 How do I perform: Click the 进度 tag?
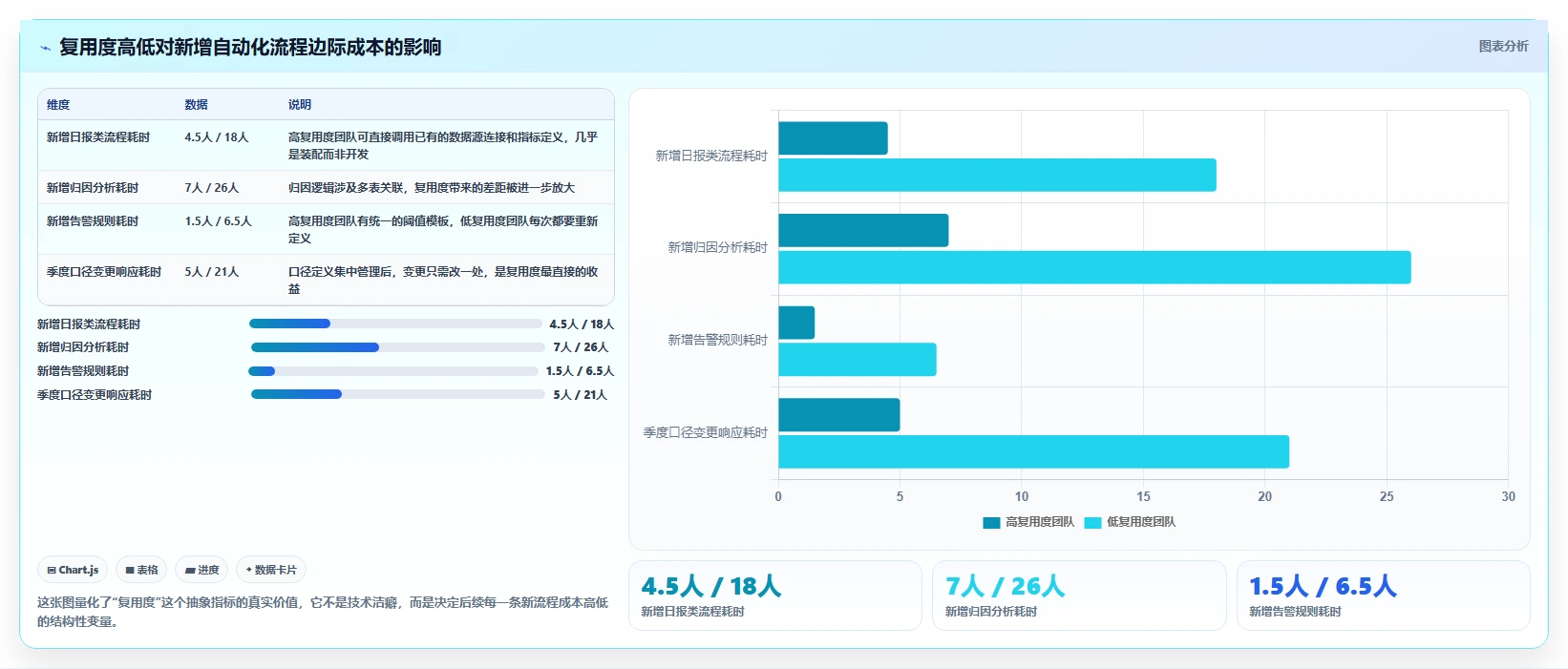pyautogui.click(x=201, y=570)
